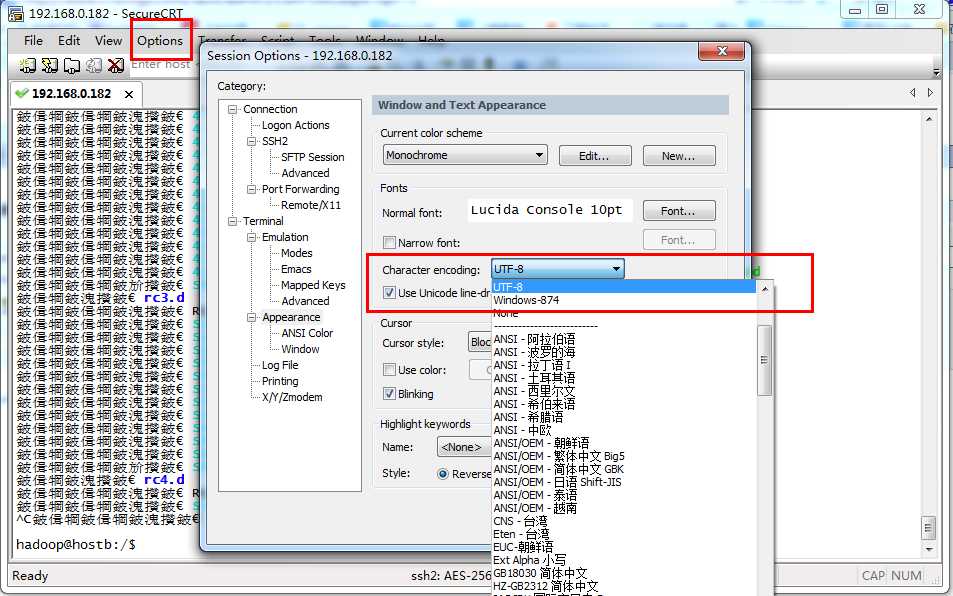Screen dimensions: 953x596
Task: Click the Disconnect red X toolbar icon
Action: click(x=115, y=65)
